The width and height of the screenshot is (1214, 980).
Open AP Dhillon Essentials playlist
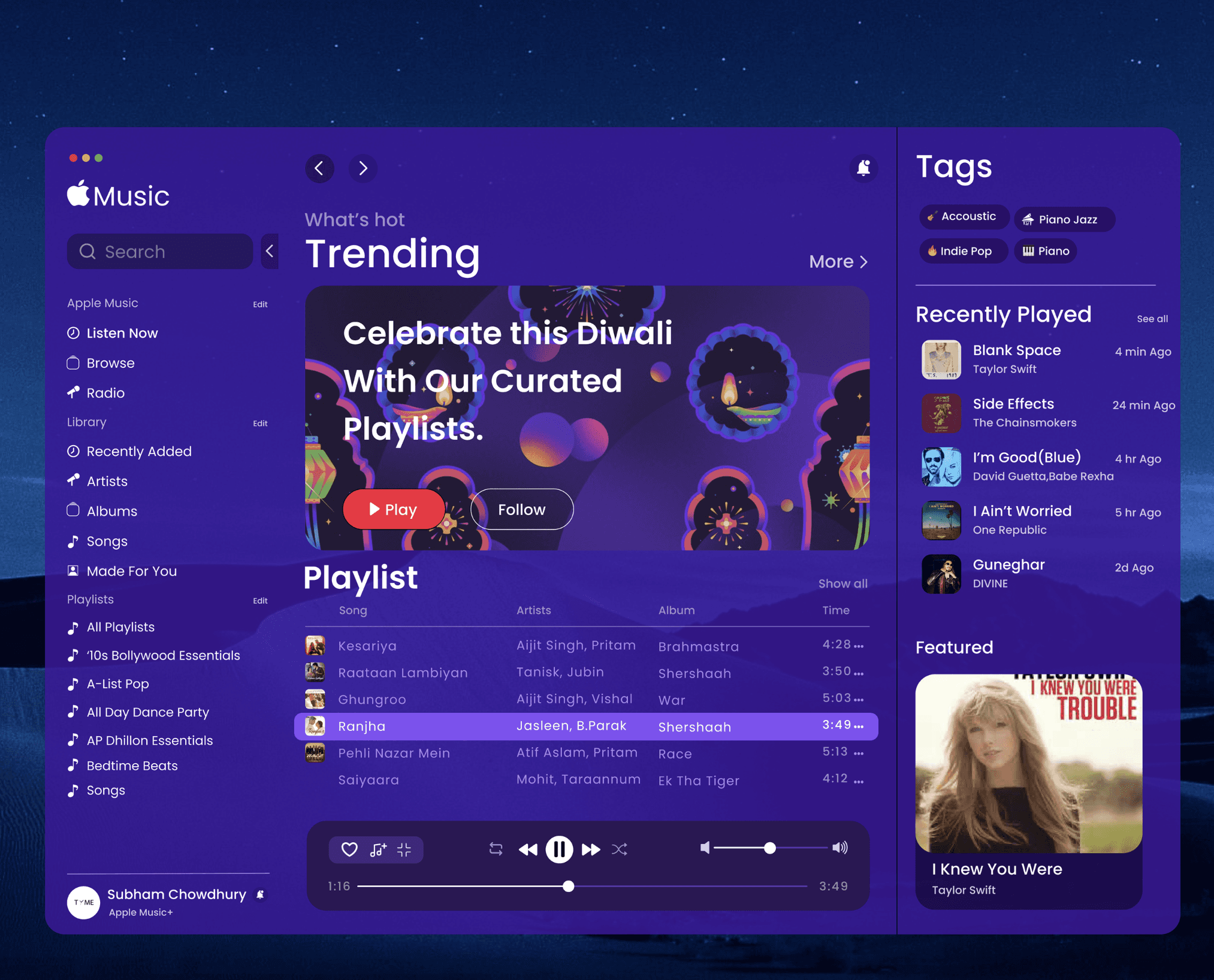click(140, 740)
